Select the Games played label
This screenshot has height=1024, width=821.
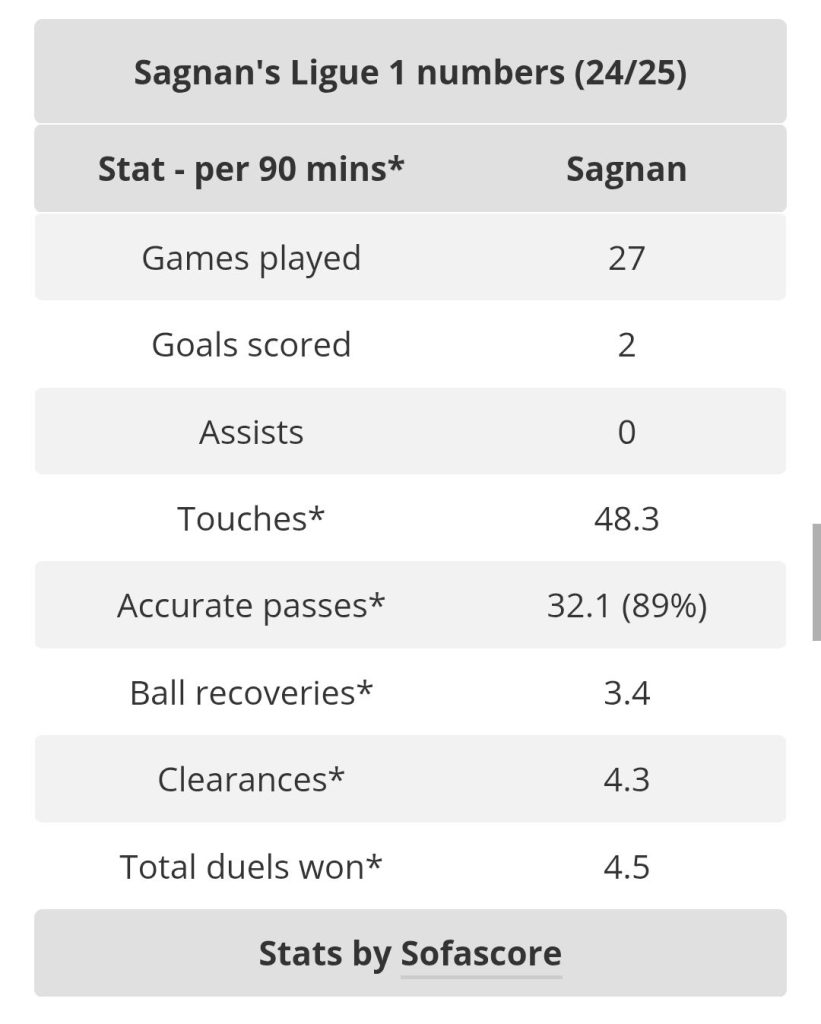pos(251,259)
